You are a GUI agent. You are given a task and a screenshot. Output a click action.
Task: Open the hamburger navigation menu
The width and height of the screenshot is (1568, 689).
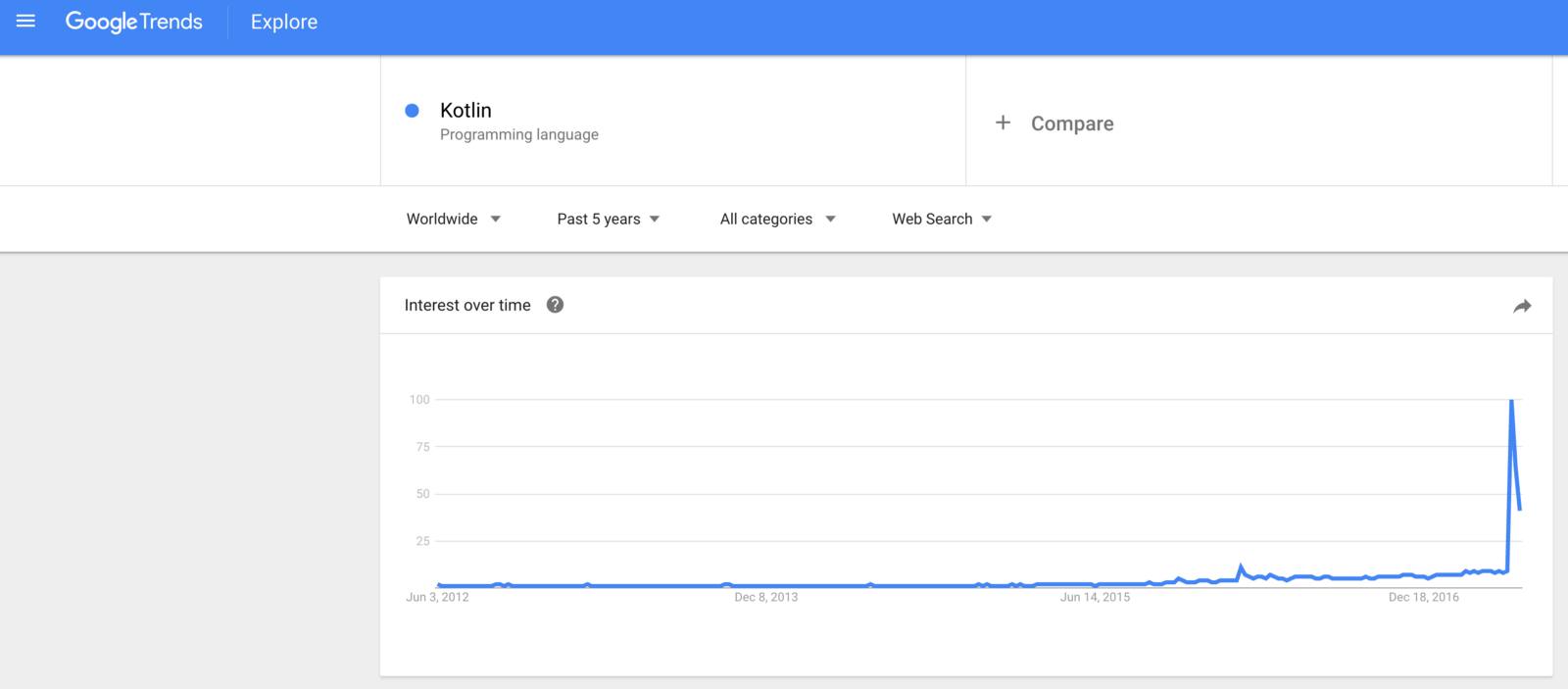(26, 21)
